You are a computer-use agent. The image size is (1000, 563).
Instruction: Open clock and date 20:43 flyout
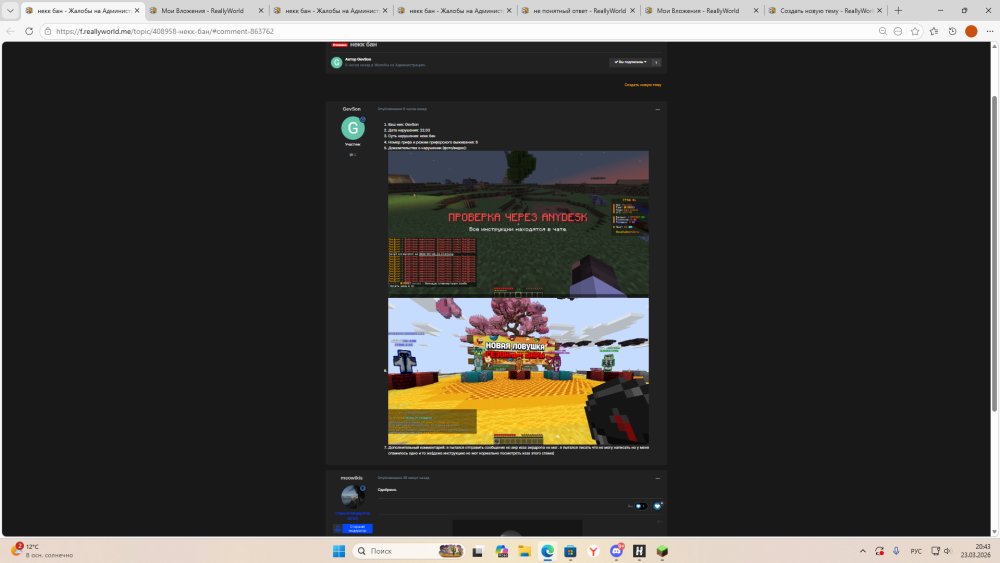click(x=976, y=551)
